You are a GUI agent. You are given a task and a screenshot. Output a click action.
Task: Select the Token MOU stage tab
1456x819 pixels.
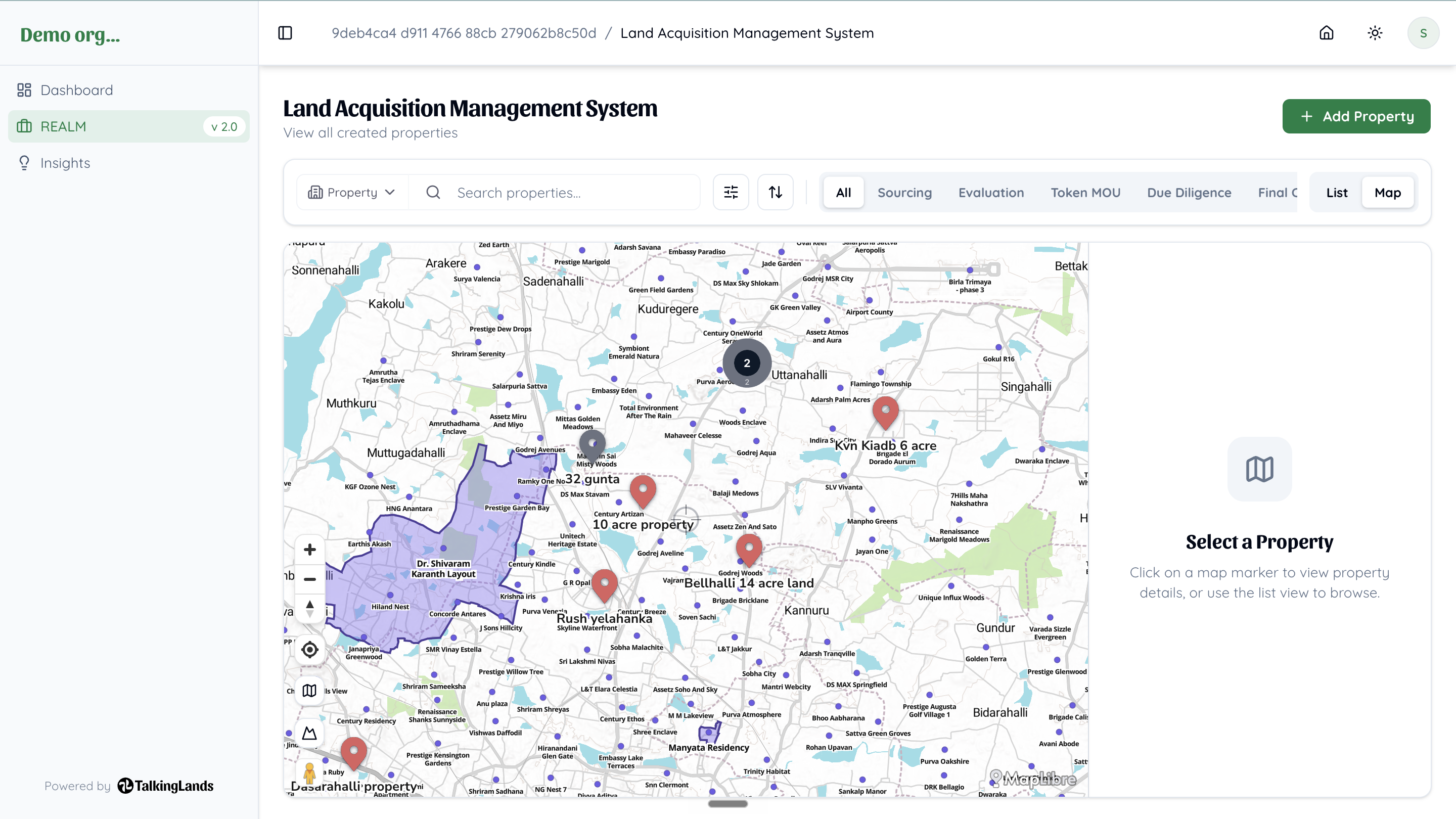point(1085,192)
